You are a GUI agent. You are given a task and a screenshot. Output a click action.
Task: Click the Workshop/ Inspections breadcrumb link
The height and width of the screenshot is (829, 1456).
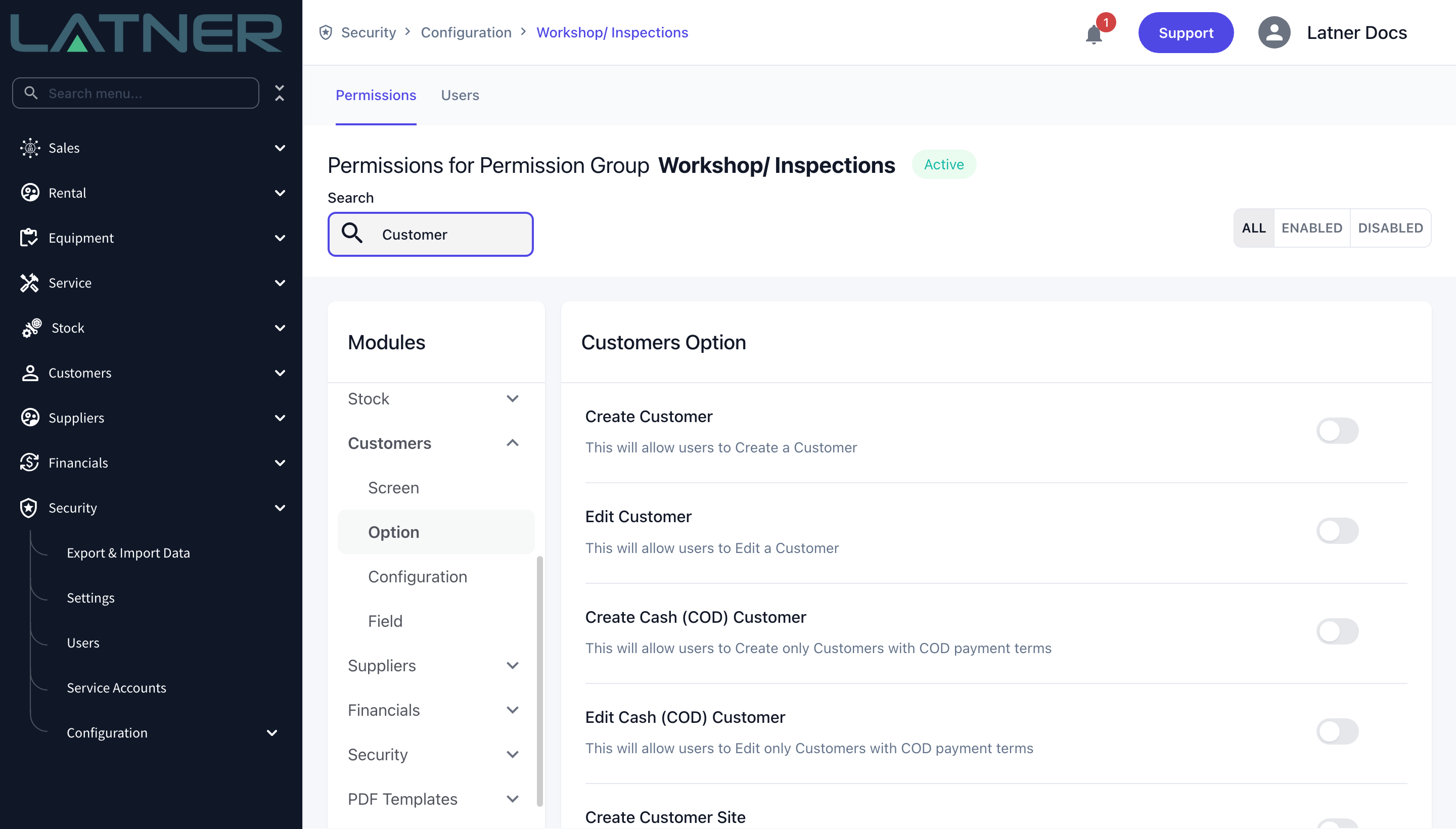coord(612,32)
